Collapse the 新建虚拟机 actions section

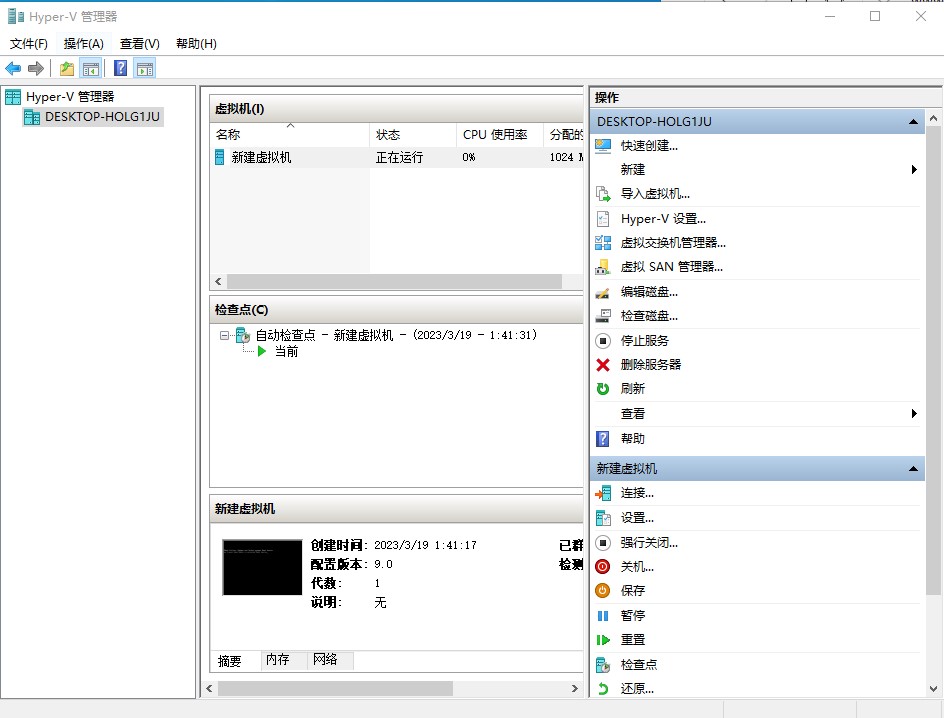point(913,469)
